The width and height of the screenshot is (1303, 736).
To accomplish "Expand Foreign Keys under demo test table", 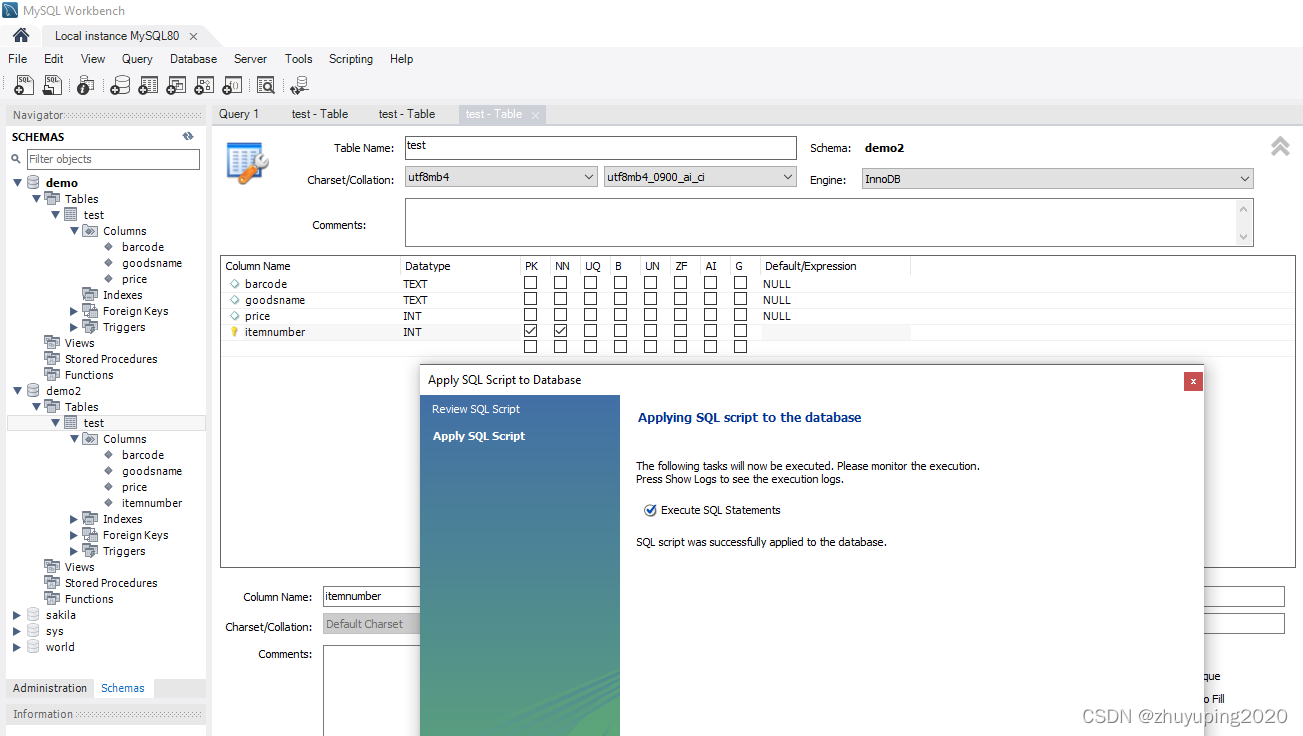I will click(74, 311).
